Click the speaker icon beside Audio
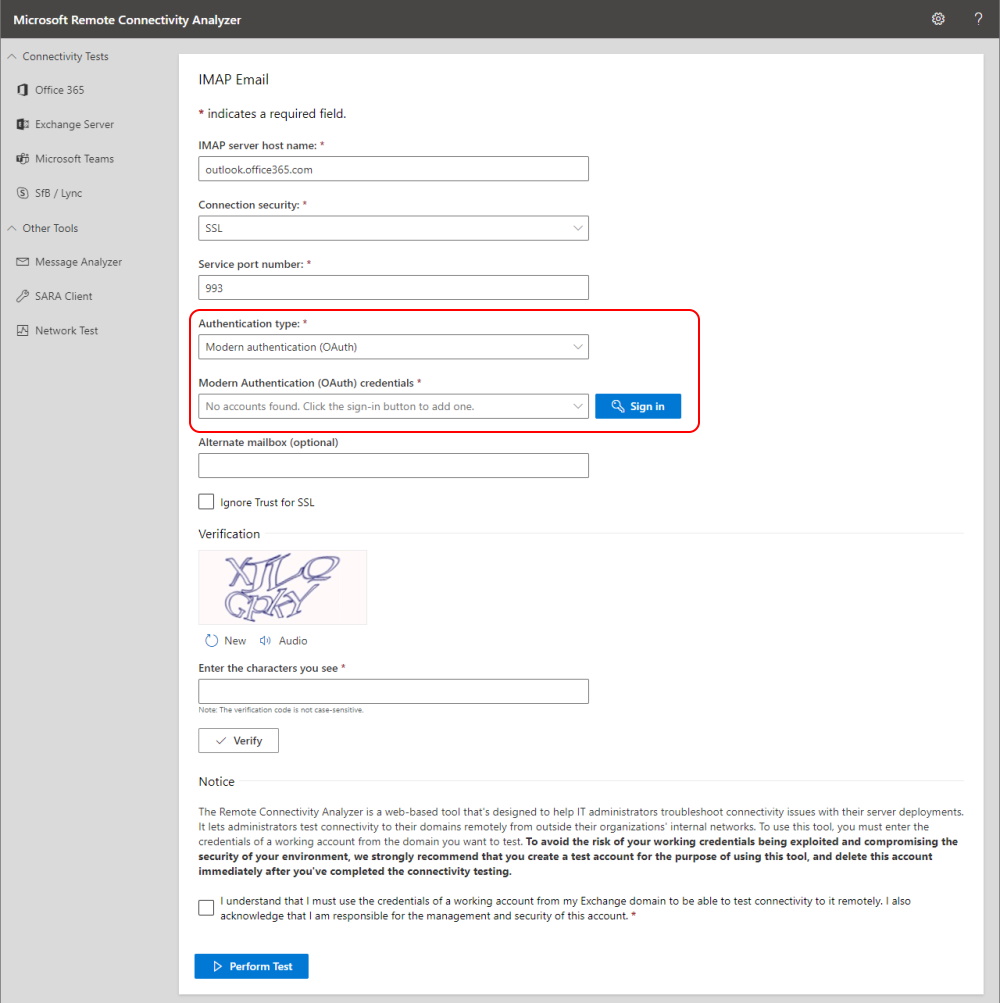This screenshot has height=1003, width=1000. 266,640
